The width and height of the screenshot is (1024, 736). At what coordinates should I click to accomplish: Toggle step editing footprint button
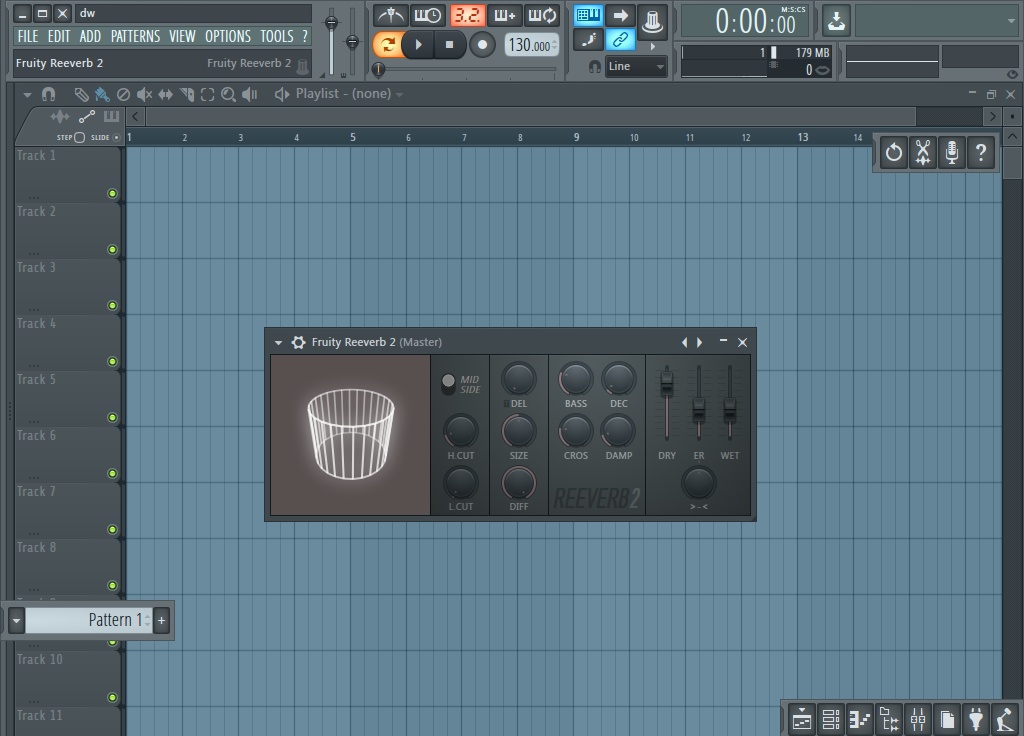point(588,40)
